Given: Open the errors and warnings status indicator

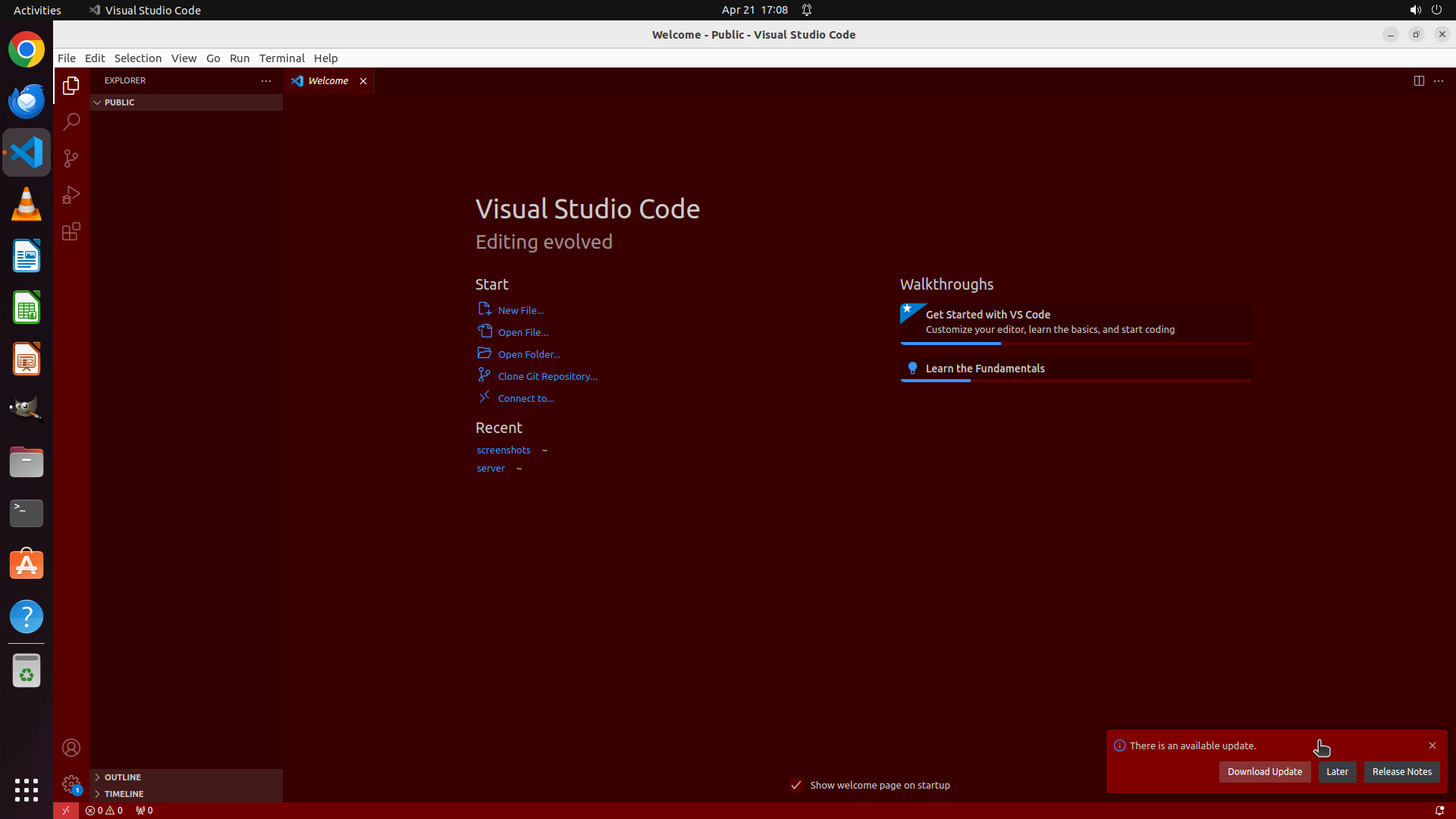Looking at the screenshot, I should [104, 811].
